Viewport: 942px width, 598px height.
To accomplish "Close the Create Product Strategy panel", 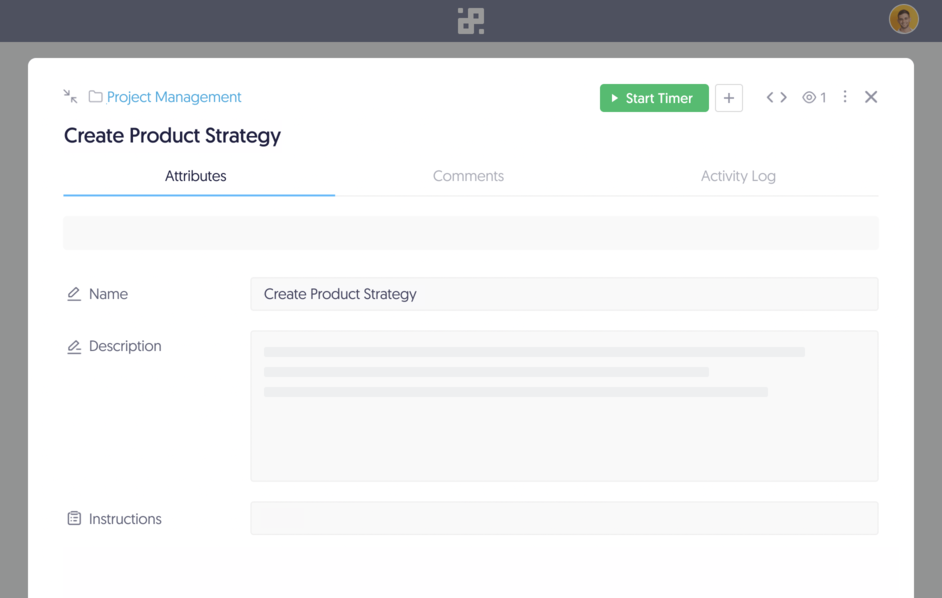I will (871, 96).
